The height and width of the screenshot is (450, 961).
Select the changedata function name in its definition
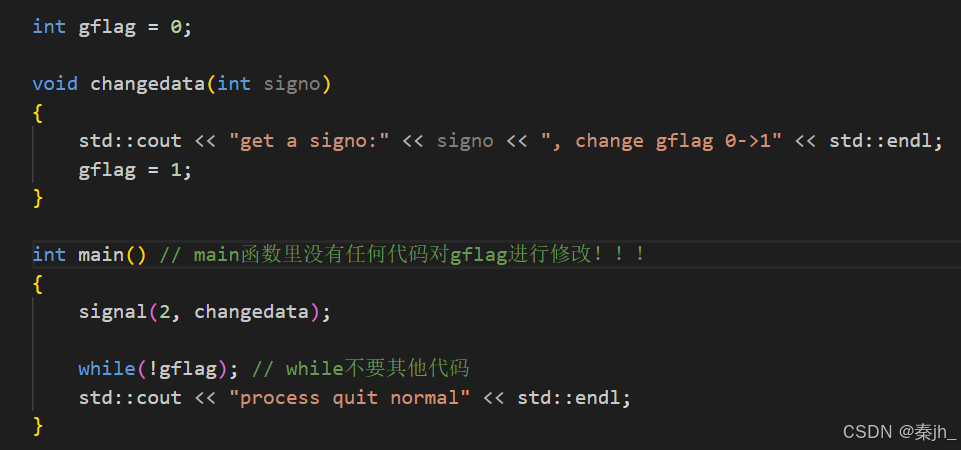(147, 83)
